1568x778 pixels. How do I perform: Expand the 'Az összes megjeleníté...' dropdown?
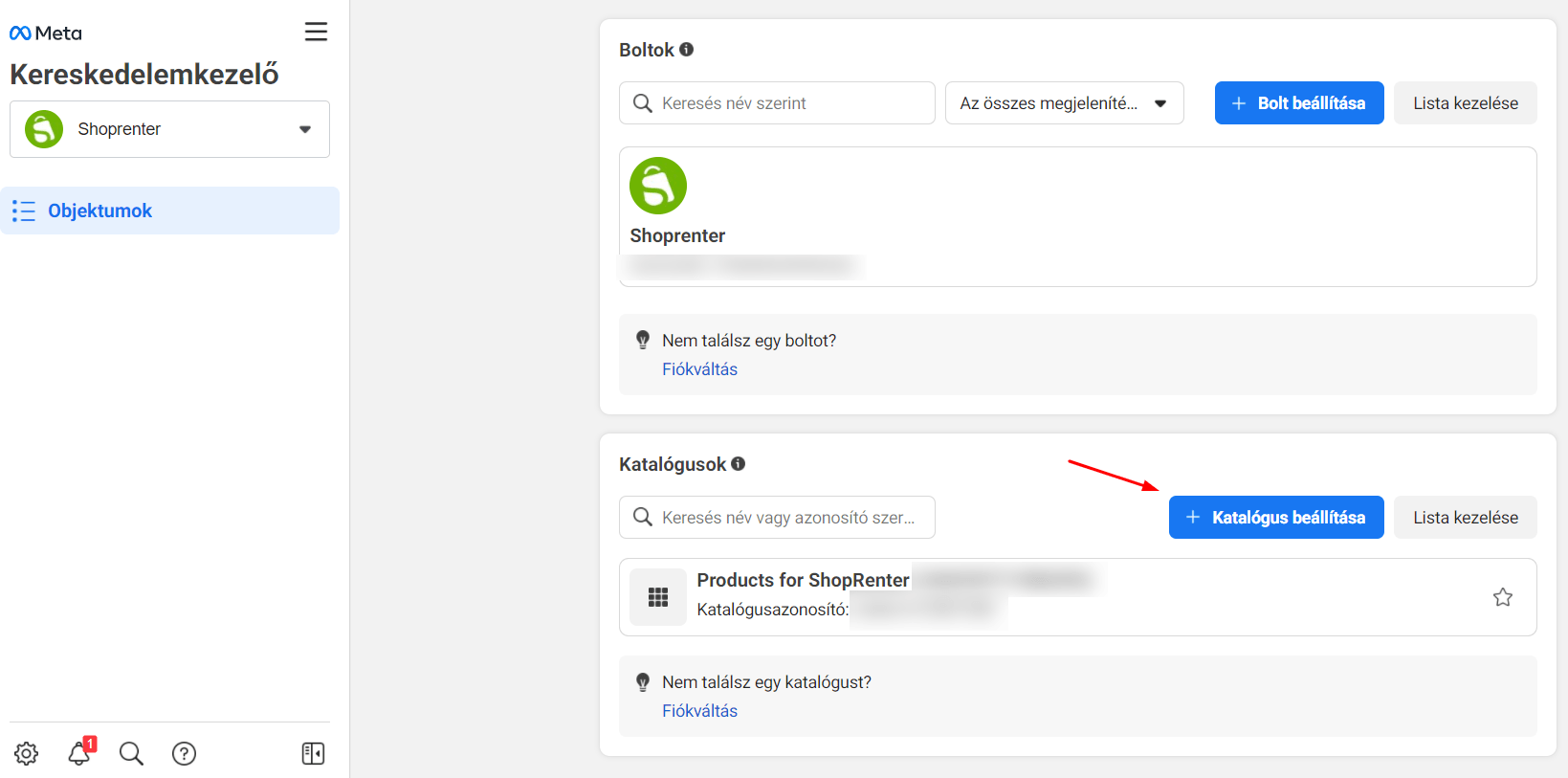click(1064, 102)
